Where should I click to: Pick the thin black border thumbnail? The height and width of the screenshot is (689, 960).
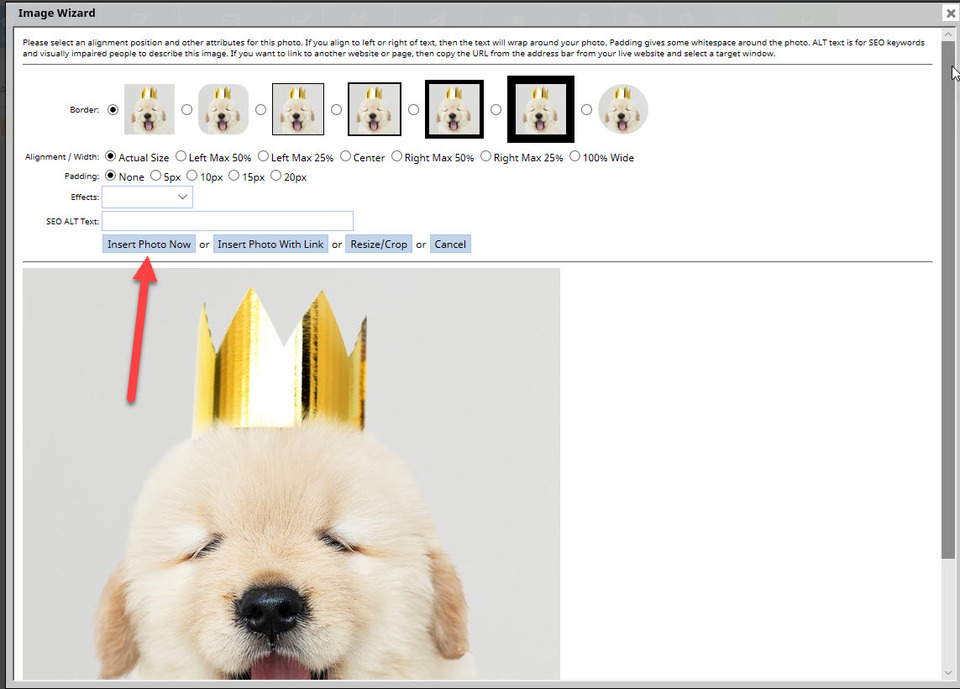[x=298, y=109]
